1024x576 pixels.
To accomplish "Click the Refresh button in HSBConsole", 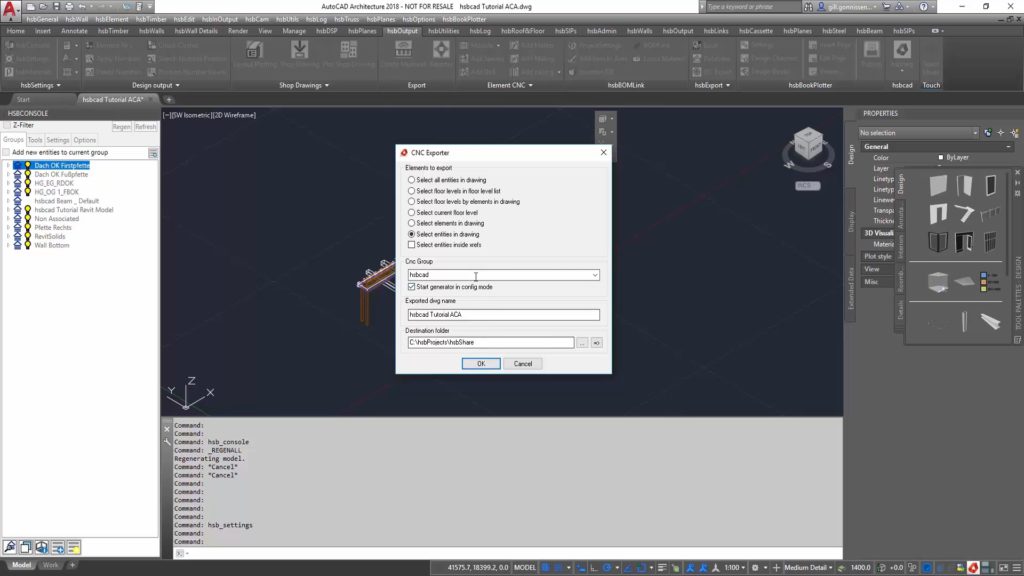I will click(x=145, y=127).
